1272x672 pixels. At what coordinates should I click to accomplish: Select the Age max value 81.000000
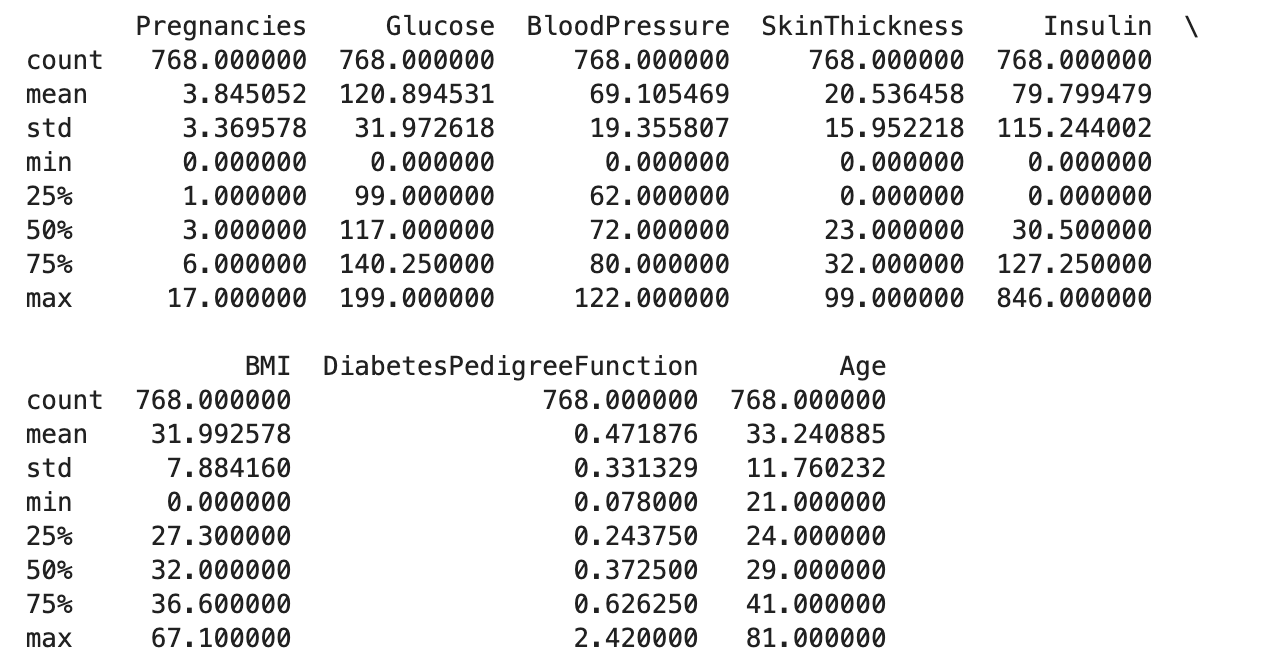816,639
